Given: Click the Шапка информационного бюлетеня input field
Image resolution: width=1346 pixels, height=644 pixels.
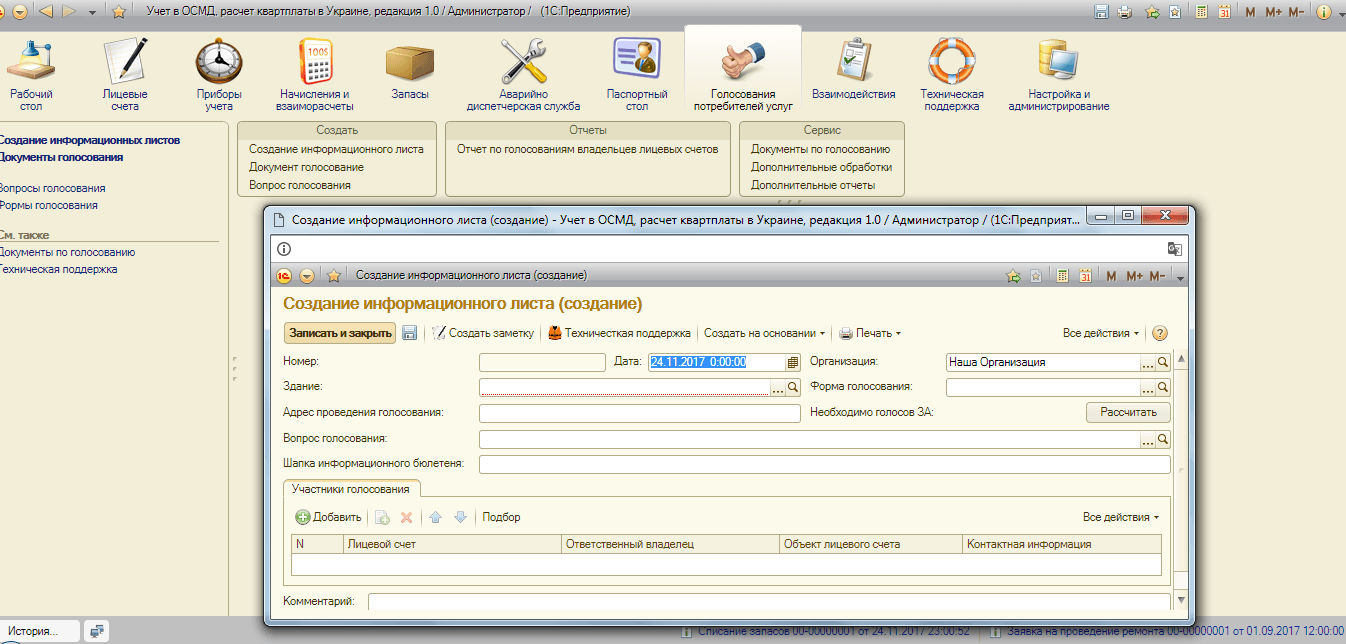Looking at the screenshot, I should click(x=824, y=464).
